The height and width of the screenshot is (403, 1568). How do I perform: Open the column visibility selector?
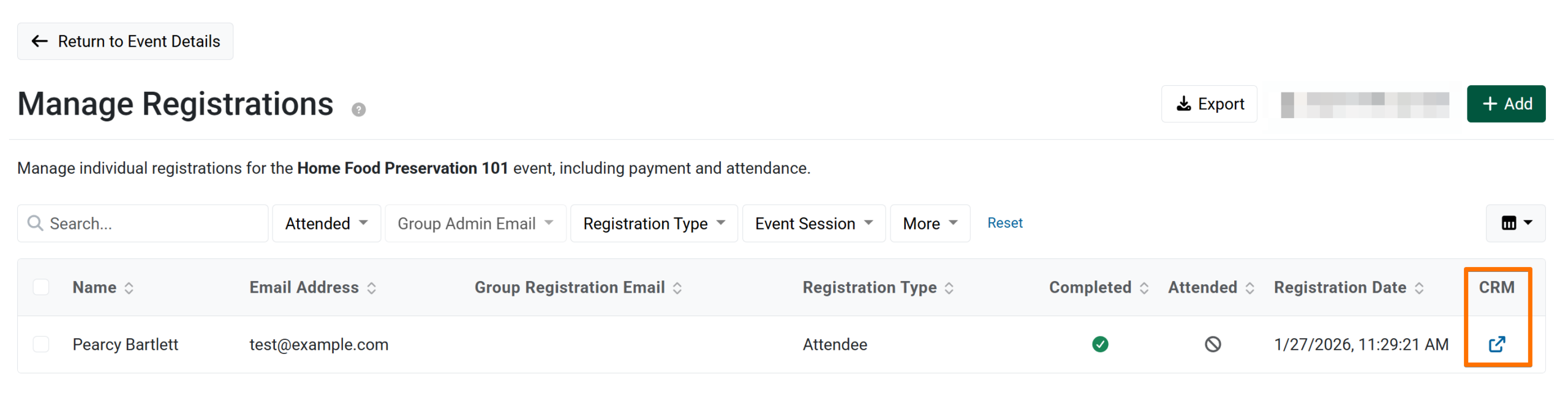point(1515,224)
